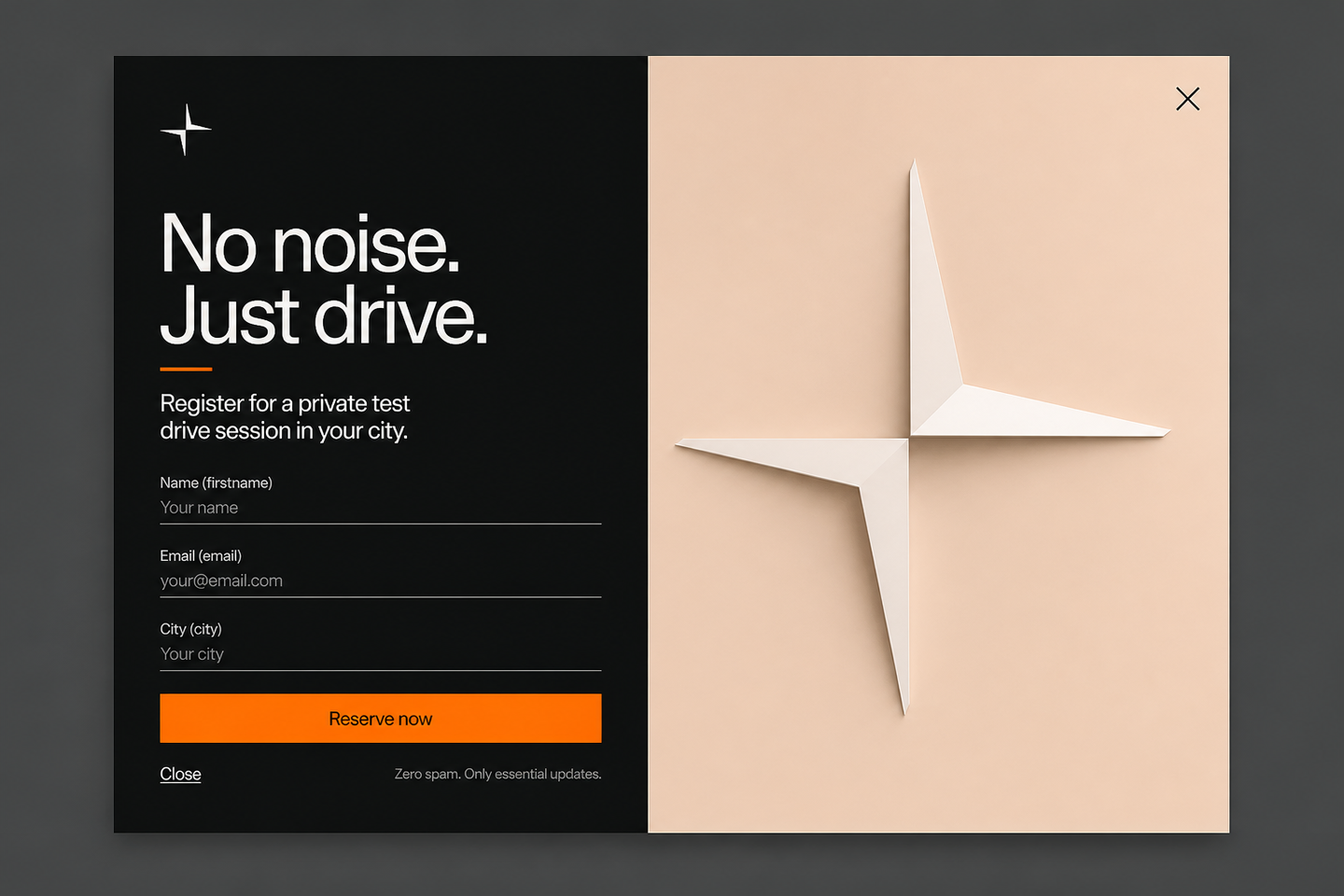Follow the underlined Close link

pyautogui.click(x=180, y=774)
